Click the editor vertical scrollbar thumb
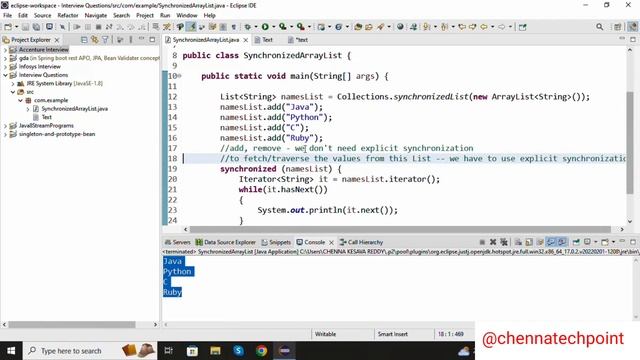This screenshot has width=640, height=360. (x=630, y=142)
